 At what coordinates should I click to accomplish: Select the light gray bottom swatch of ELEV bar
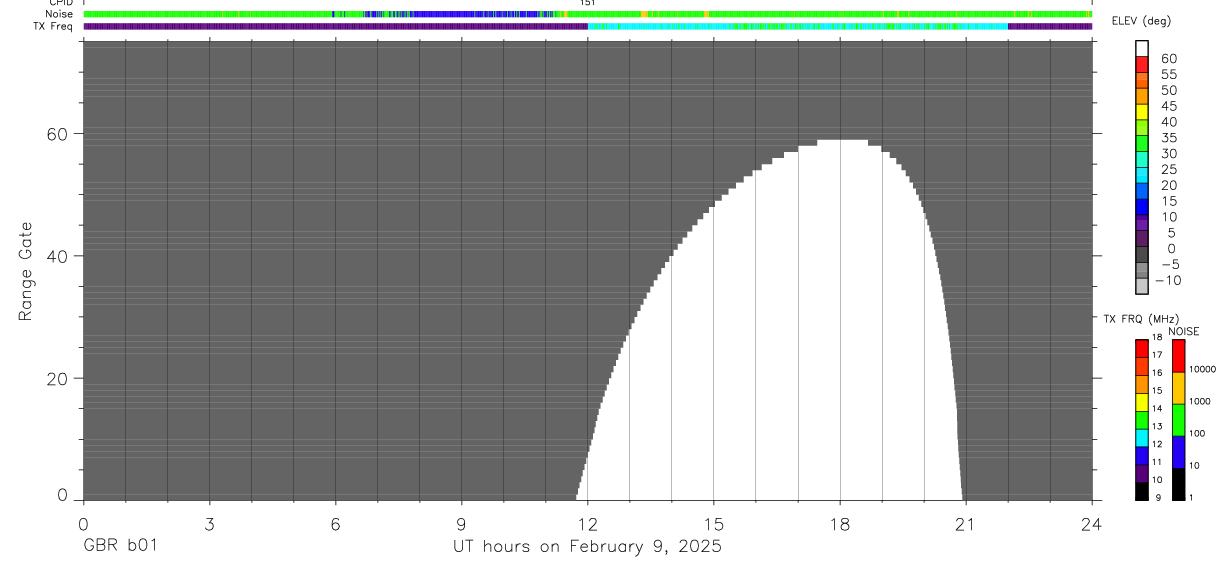(x=1142, y=286)
